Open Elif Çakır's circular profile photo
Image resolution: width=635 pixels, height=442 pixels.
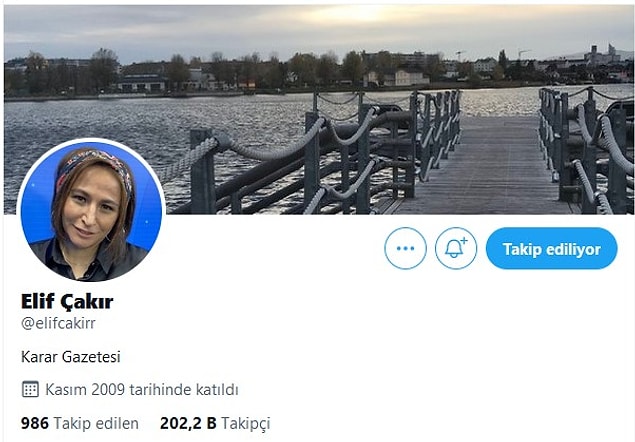[91, 211]
